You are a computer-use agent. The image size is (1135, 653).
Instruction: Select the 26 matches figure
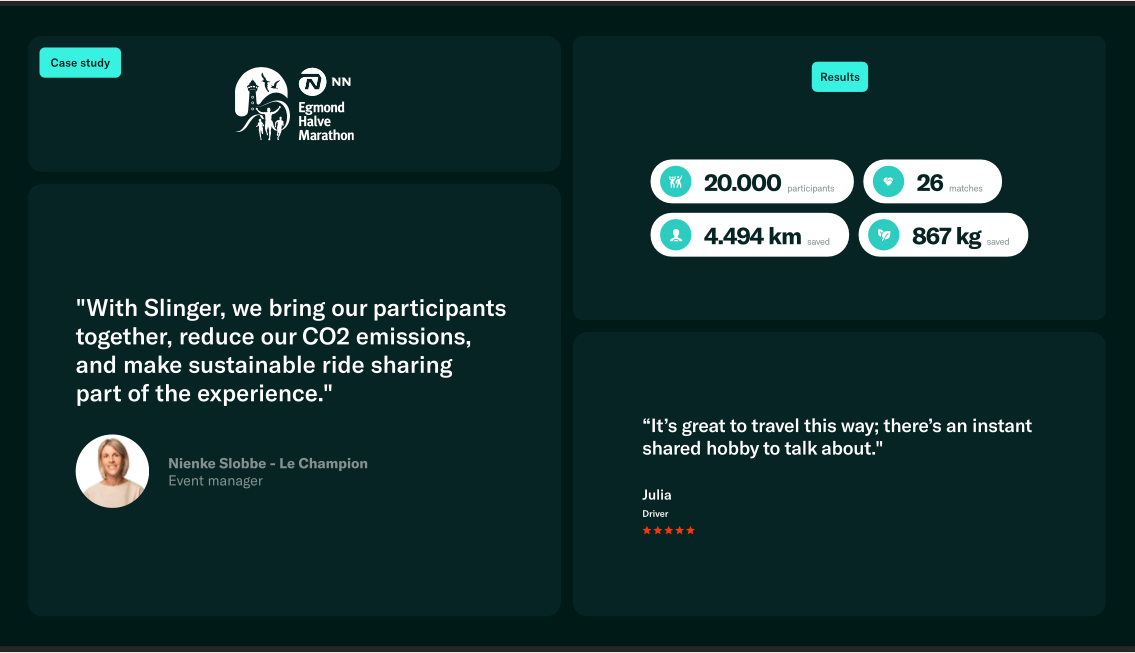click(x=930, y=182)
